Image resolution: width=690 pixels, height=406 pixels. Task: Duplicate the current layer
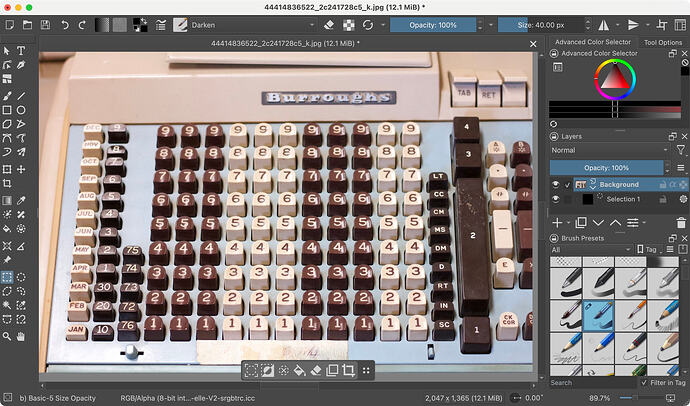581,223
